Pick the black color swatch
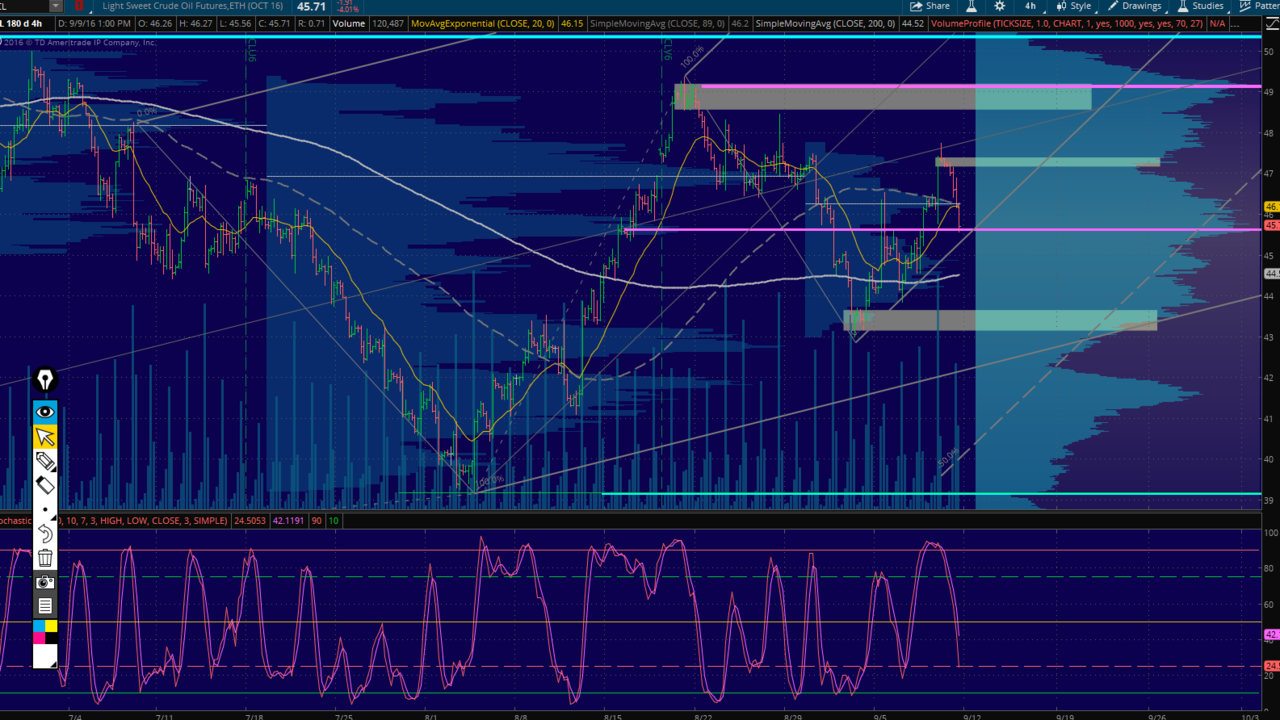 [x=51, y=638]
